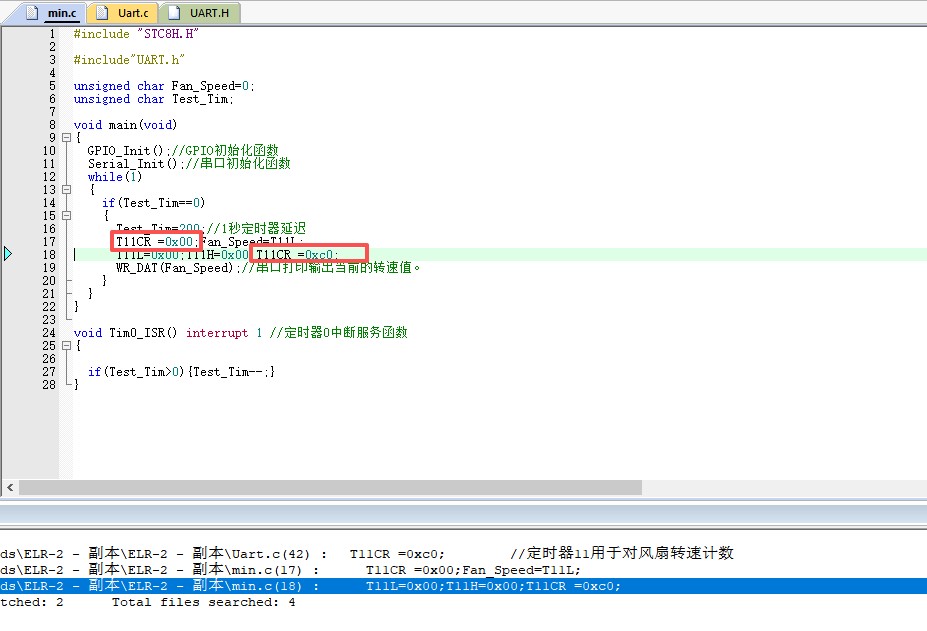This screenshot has width=927, height=631.
Task: Click the WR_DAT(Fan_Speed) line
Action: tap(268, 268)
